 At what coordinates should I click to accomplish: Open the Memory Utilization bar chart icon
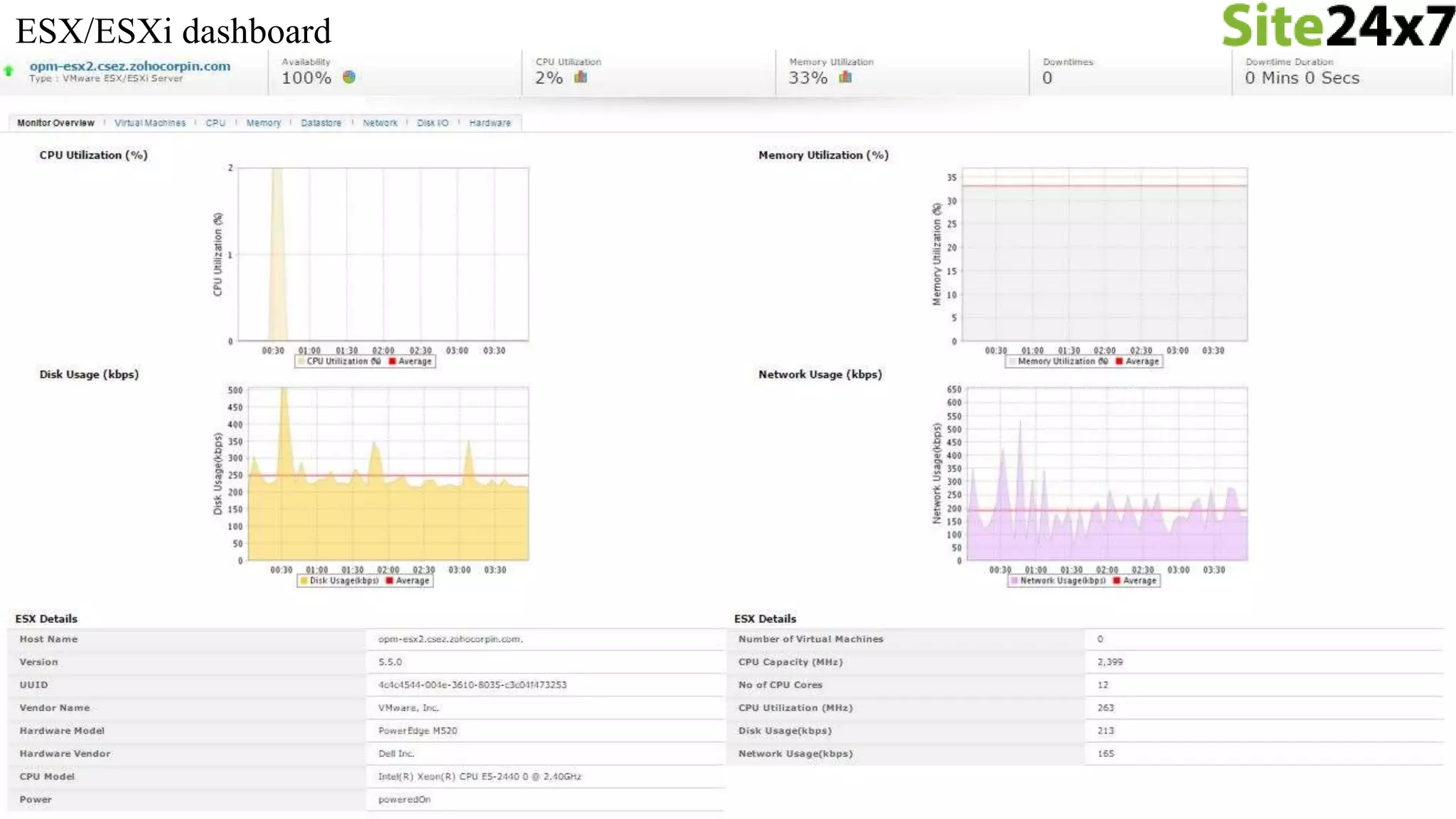845,77
